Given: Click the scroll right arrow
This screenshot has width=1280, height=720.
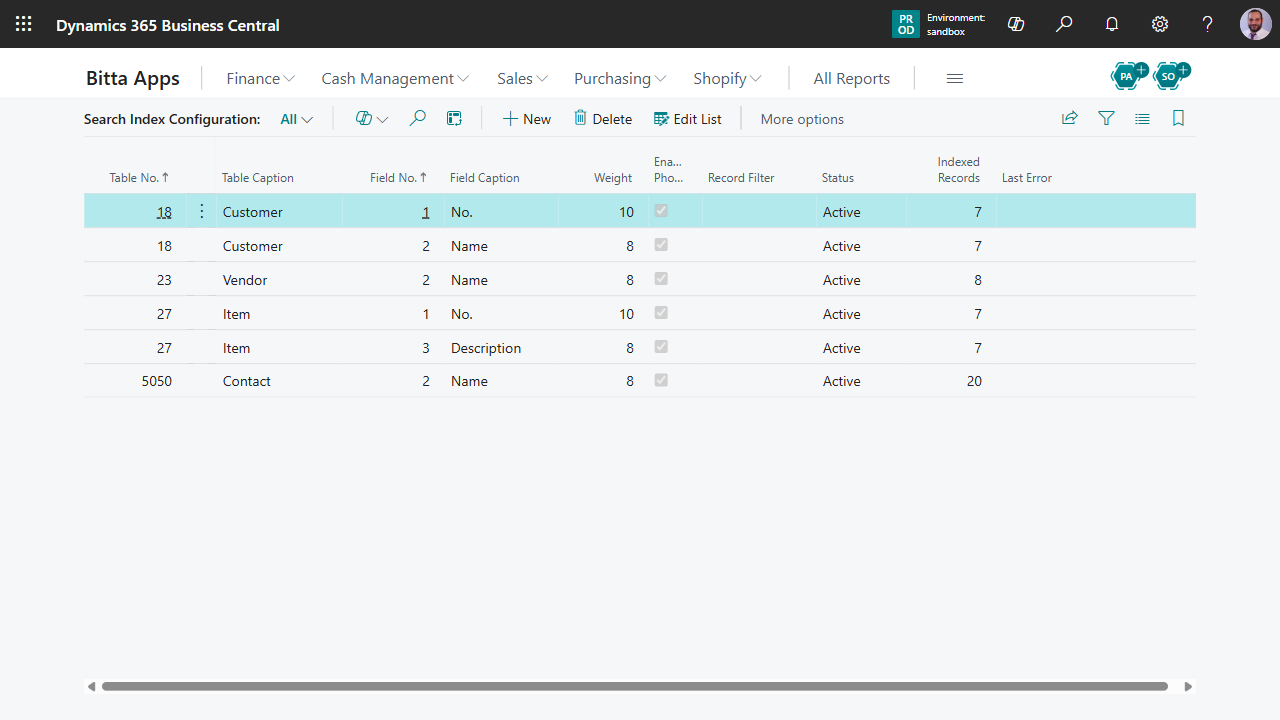Looking at the screenshot, I should click(1188, 686).
